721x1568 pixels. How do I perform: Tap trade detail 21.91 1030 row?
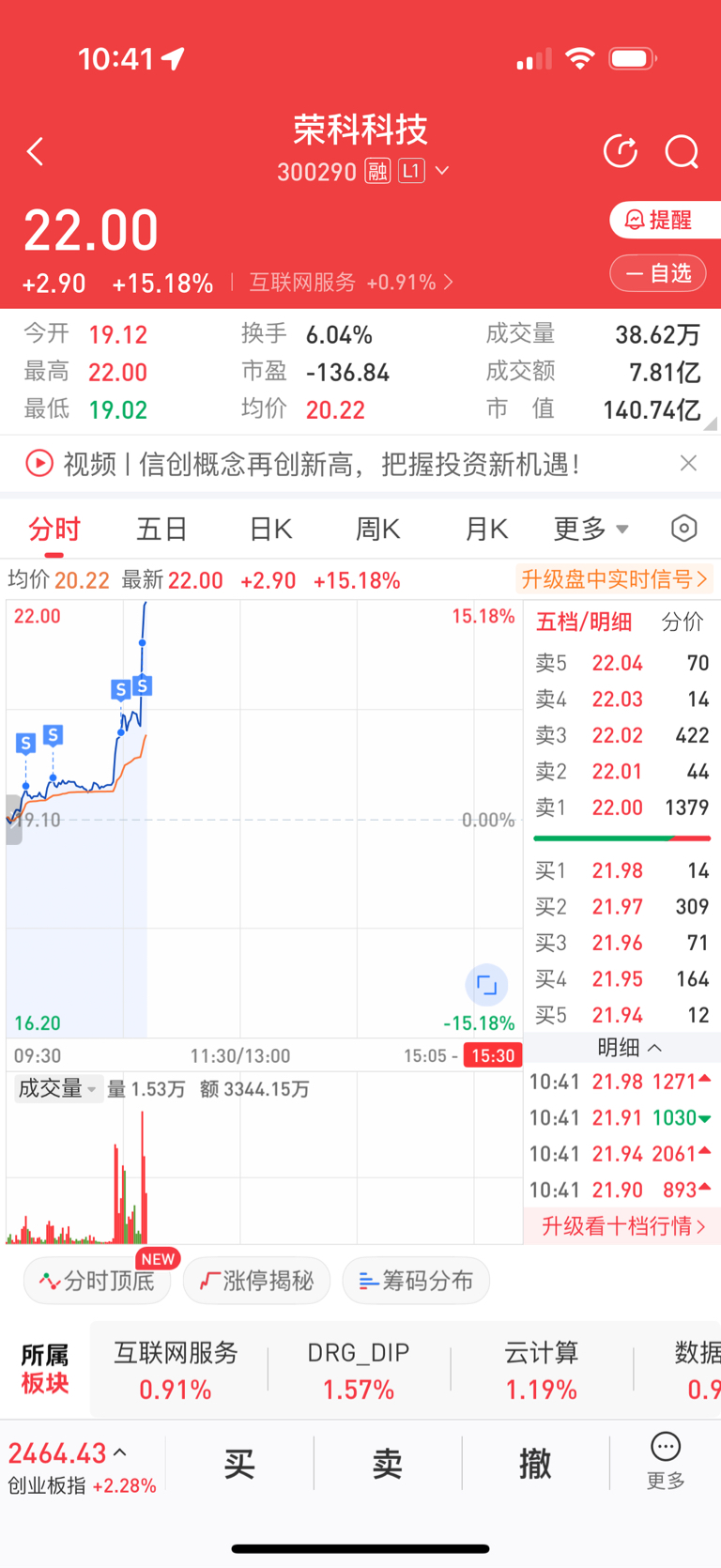pos(621,1117)
